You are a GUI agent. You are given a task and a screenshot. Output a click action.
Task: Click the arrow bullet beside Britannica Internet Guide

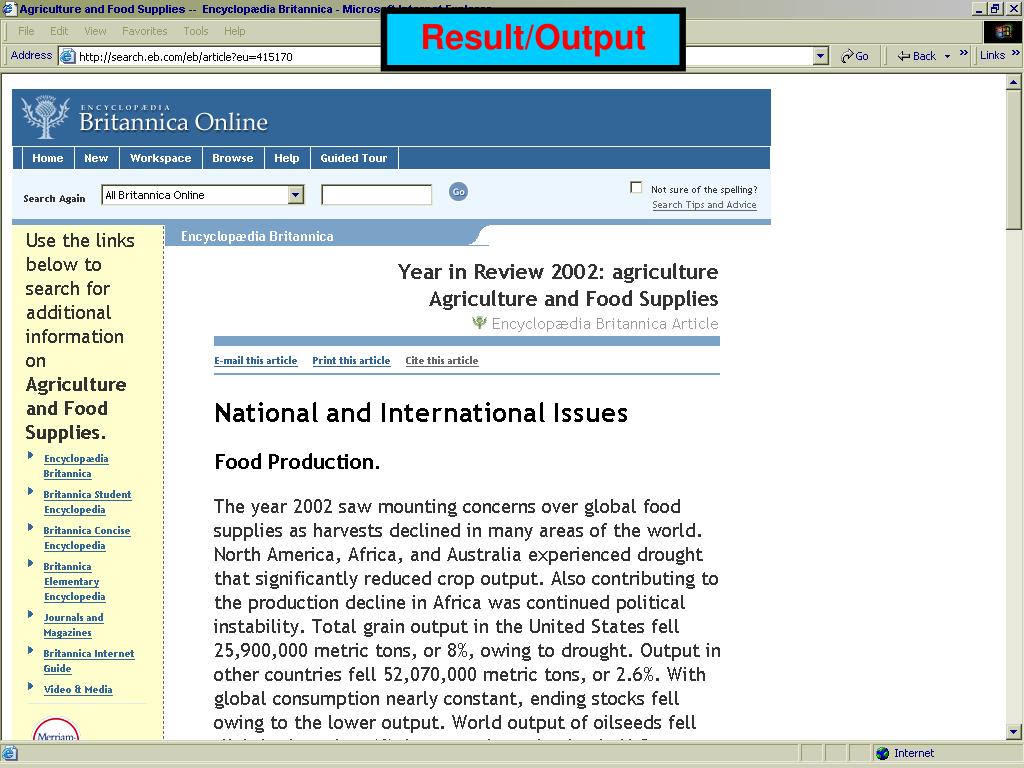click(x=31, y=650)
